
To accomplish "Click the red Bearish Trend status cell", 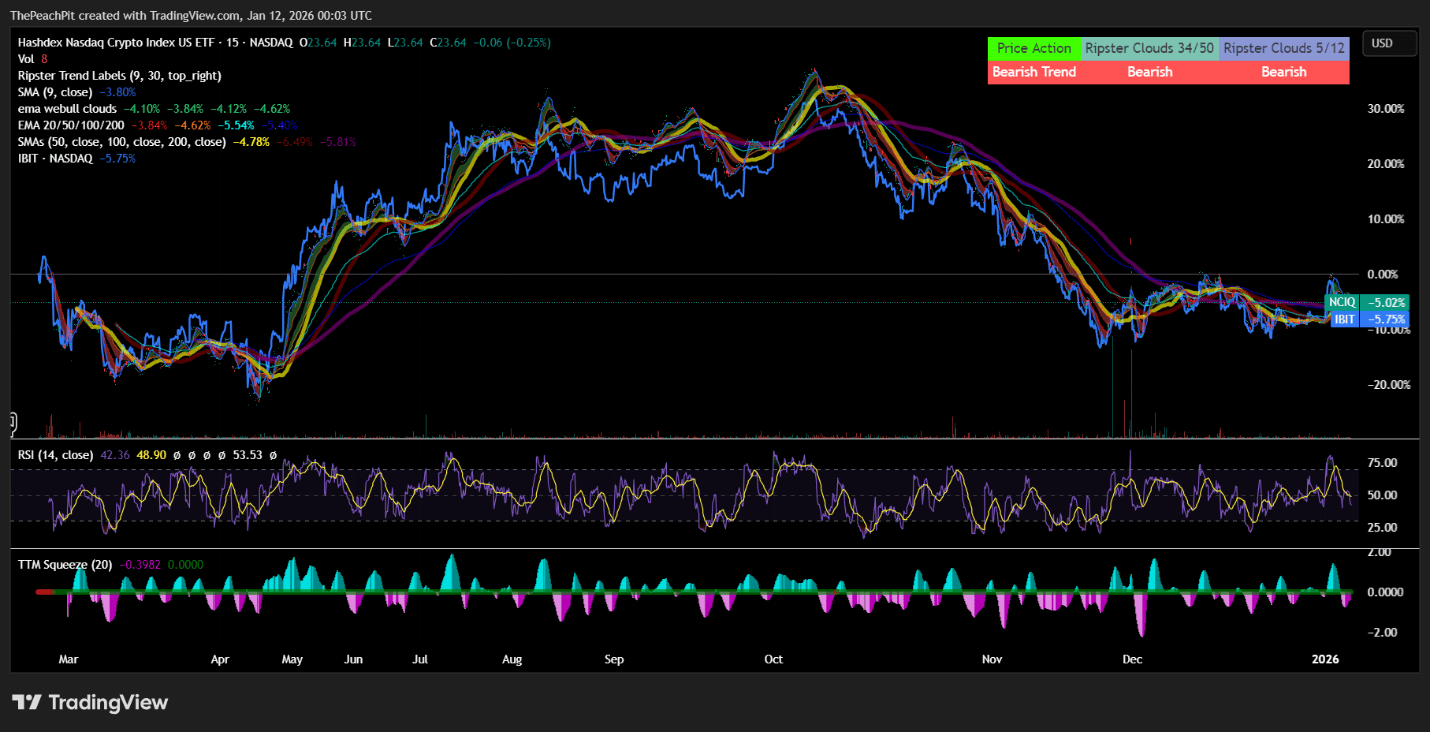I will [1034, 71].
